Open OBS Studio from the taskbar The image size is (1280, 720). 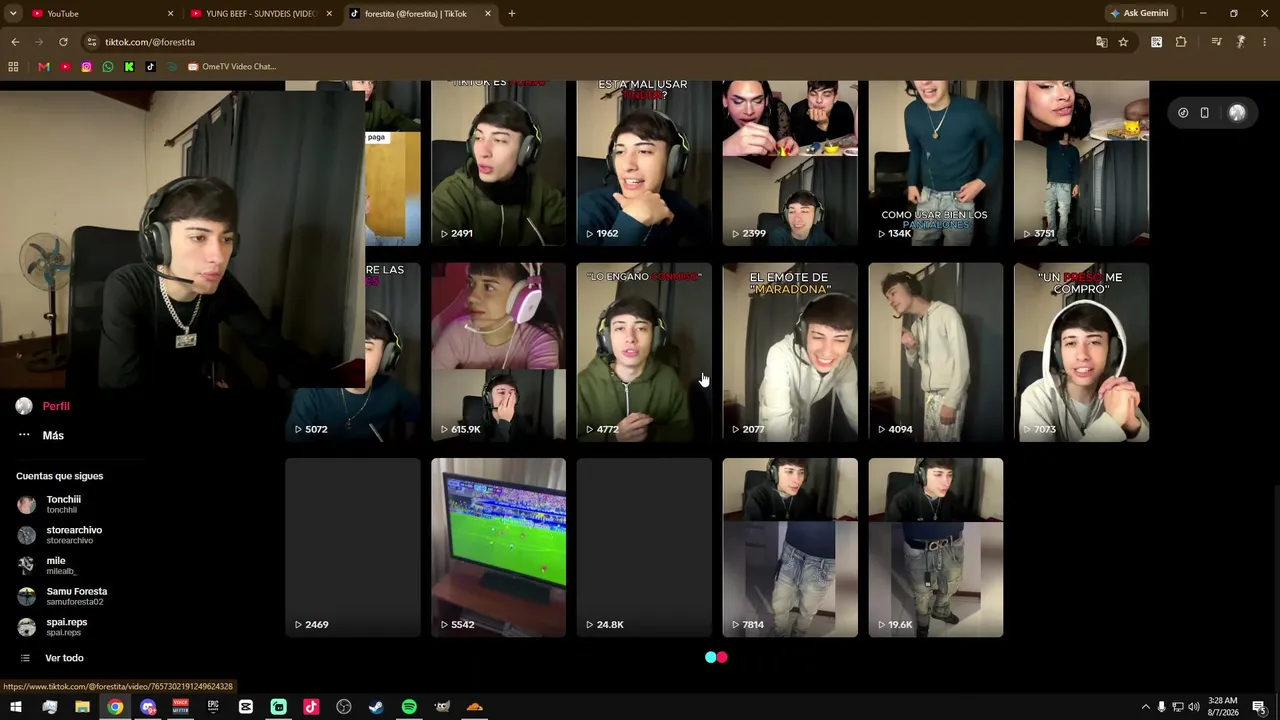pyautogui.click(x=344, y=707)
